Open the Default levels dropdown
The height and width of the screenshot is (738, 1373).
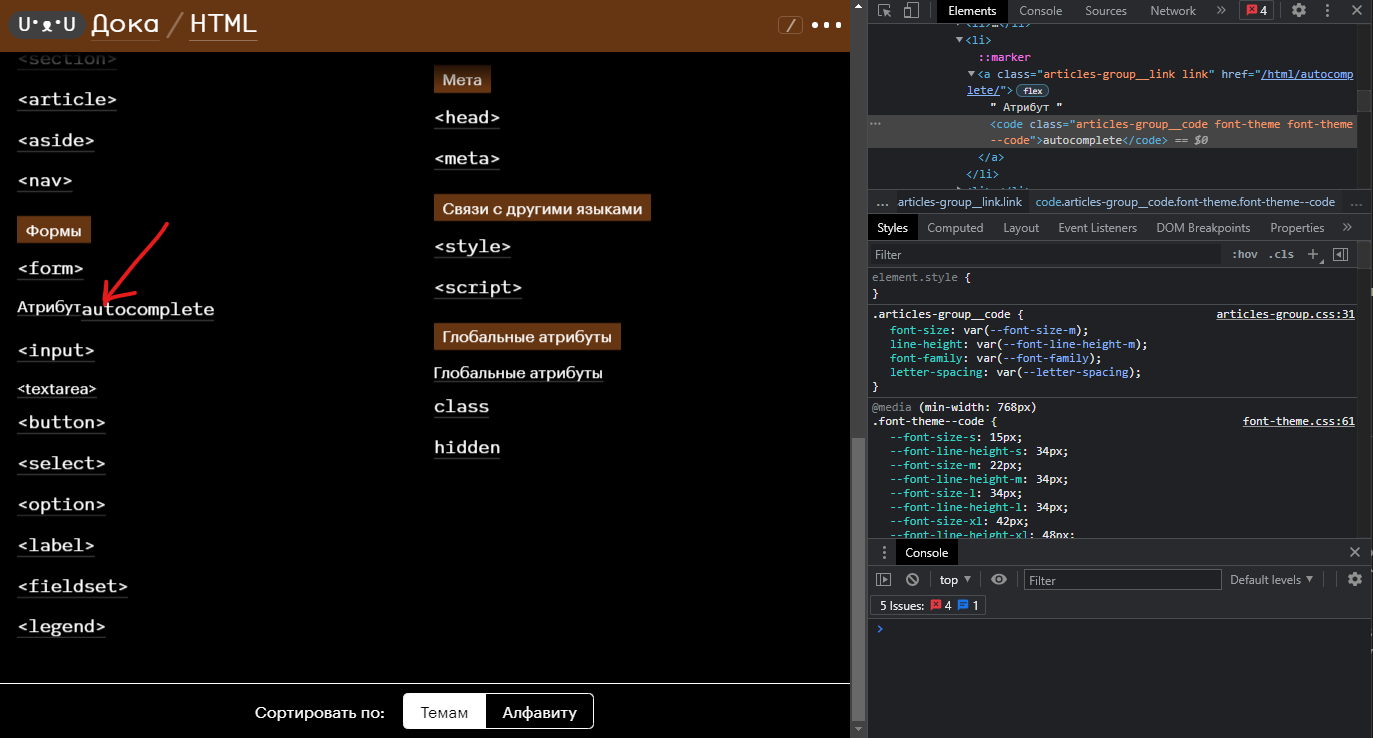tap(1270, 579)
